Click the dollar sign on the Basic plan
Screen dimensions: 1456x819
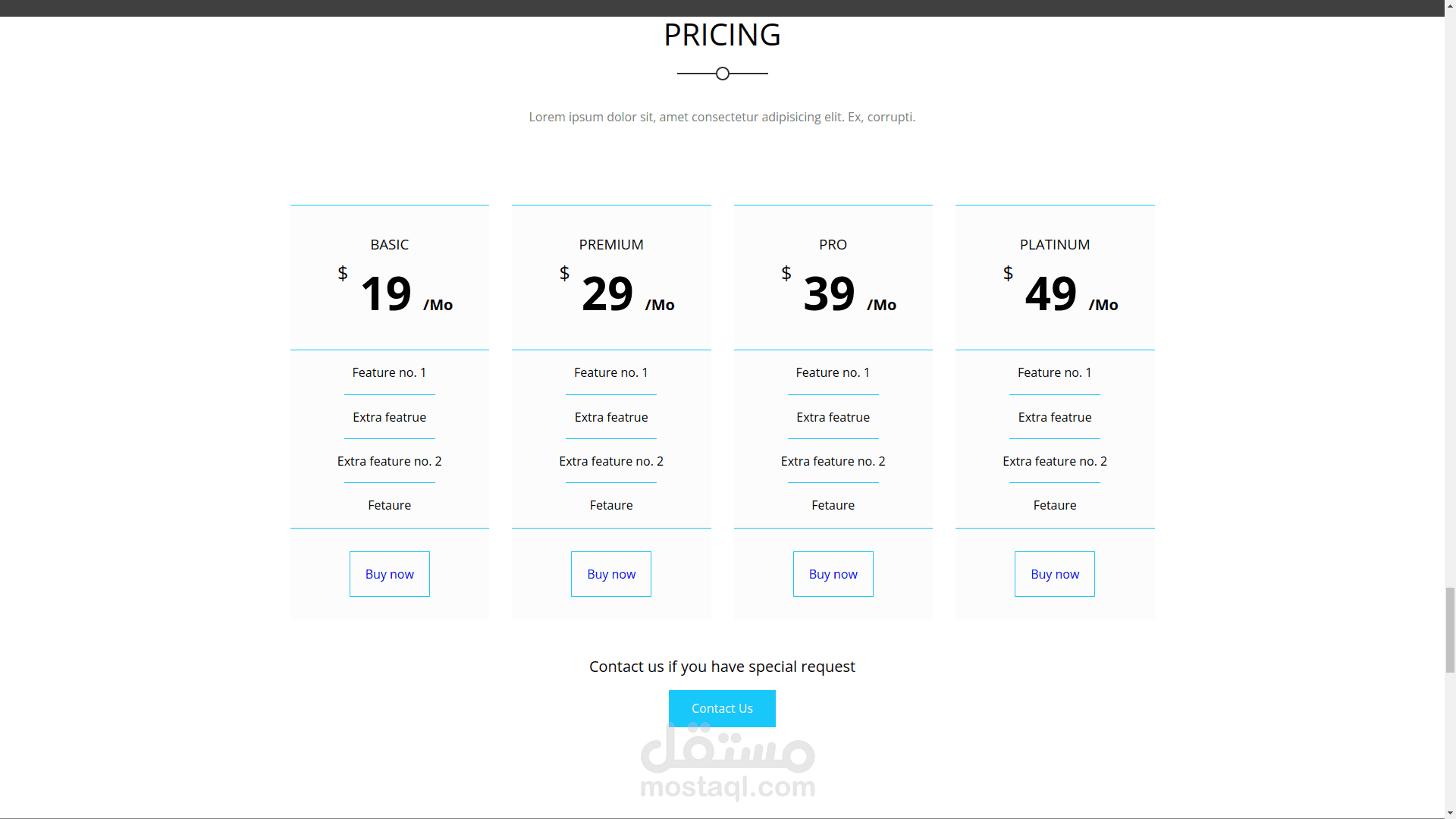(343, 273)
